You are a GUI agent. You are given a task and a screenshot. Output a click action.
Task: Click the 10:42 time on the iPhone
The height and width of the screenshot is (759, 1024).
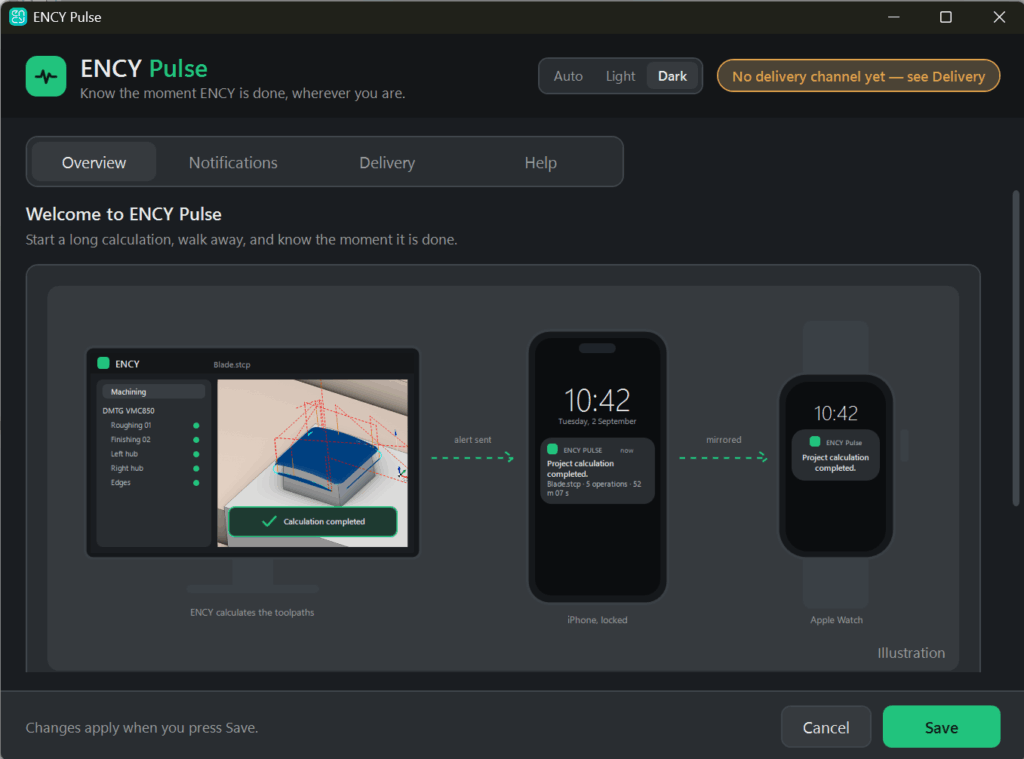tap(597, 400)
